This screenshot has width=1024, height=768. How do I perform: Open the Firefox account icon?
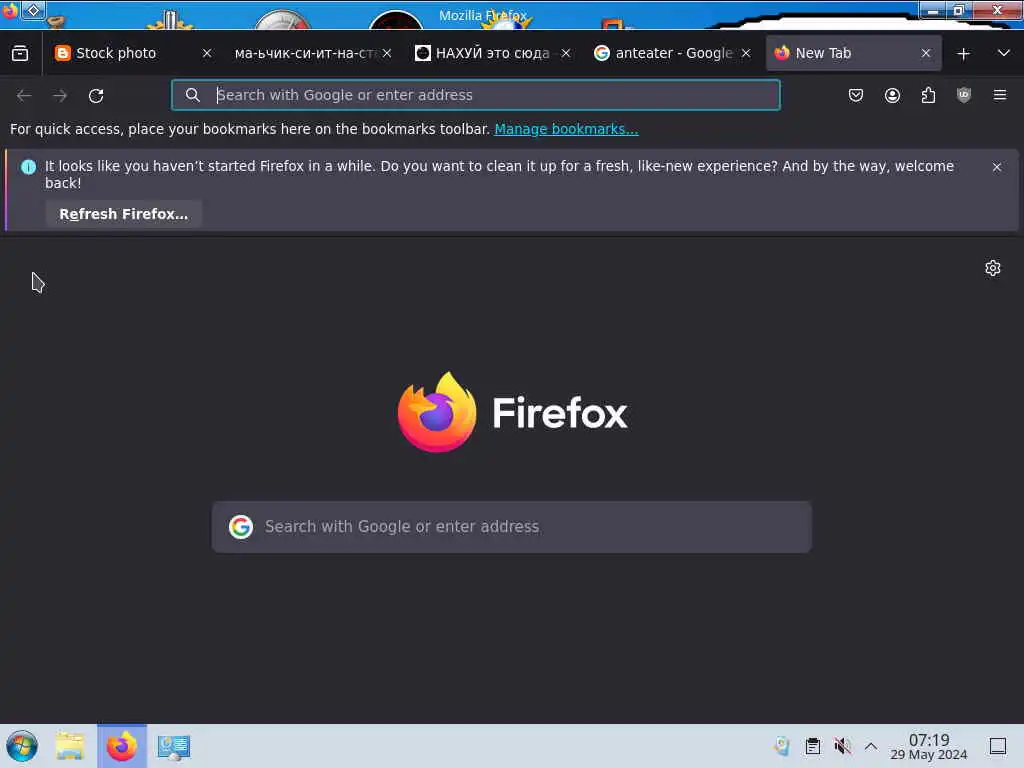pos(892,95)
